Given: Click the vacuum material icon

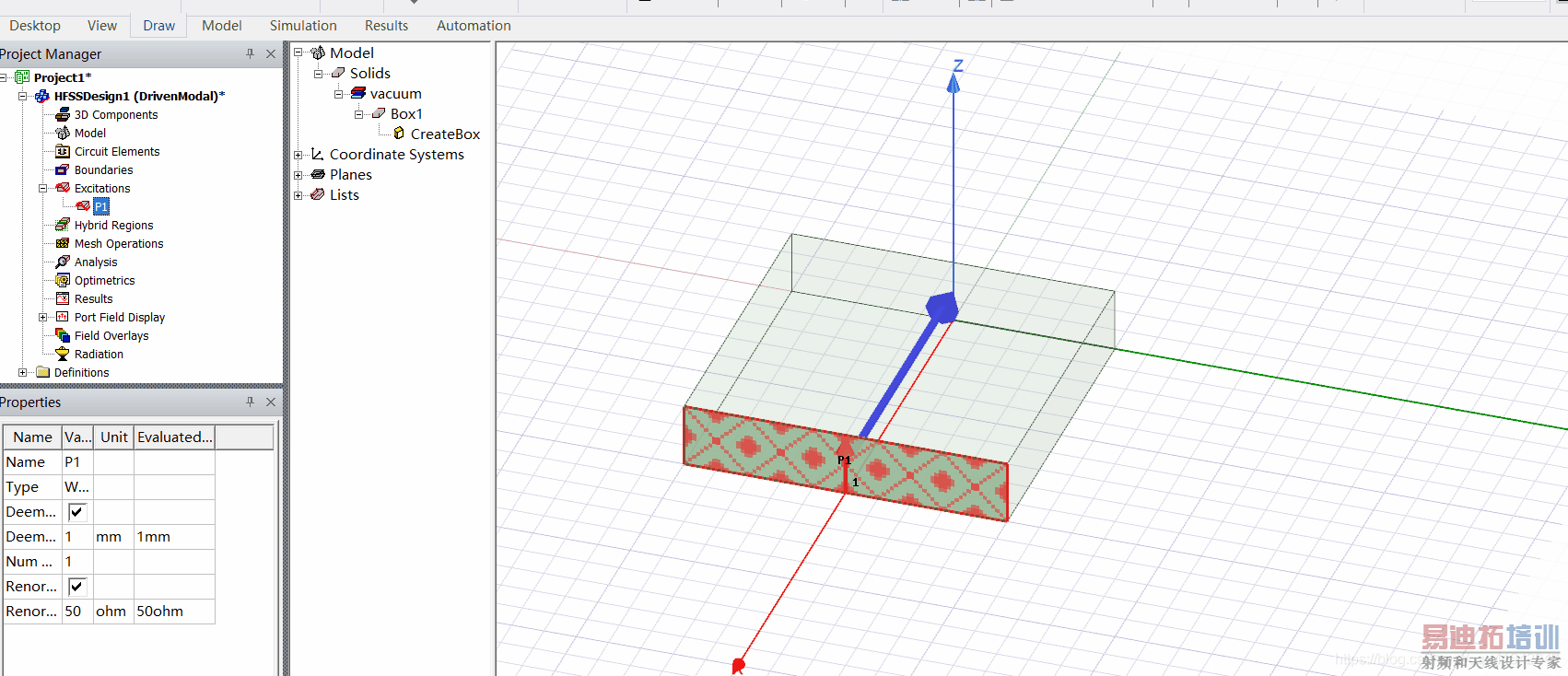Looking at the screenshot, I should coord(358,93).
